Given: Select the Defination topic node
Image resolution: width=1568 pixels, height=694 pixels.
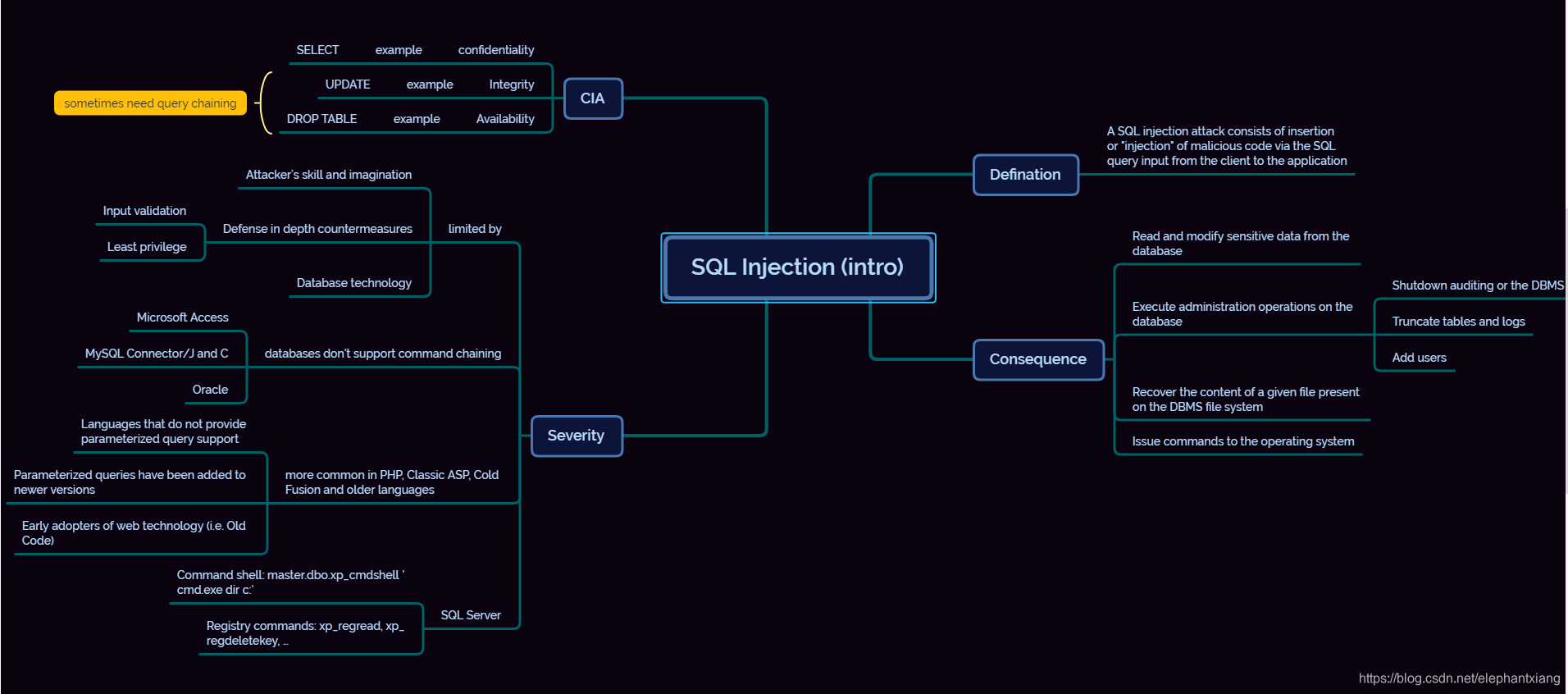Looking at the screenshot, I should pos(1025,175).
